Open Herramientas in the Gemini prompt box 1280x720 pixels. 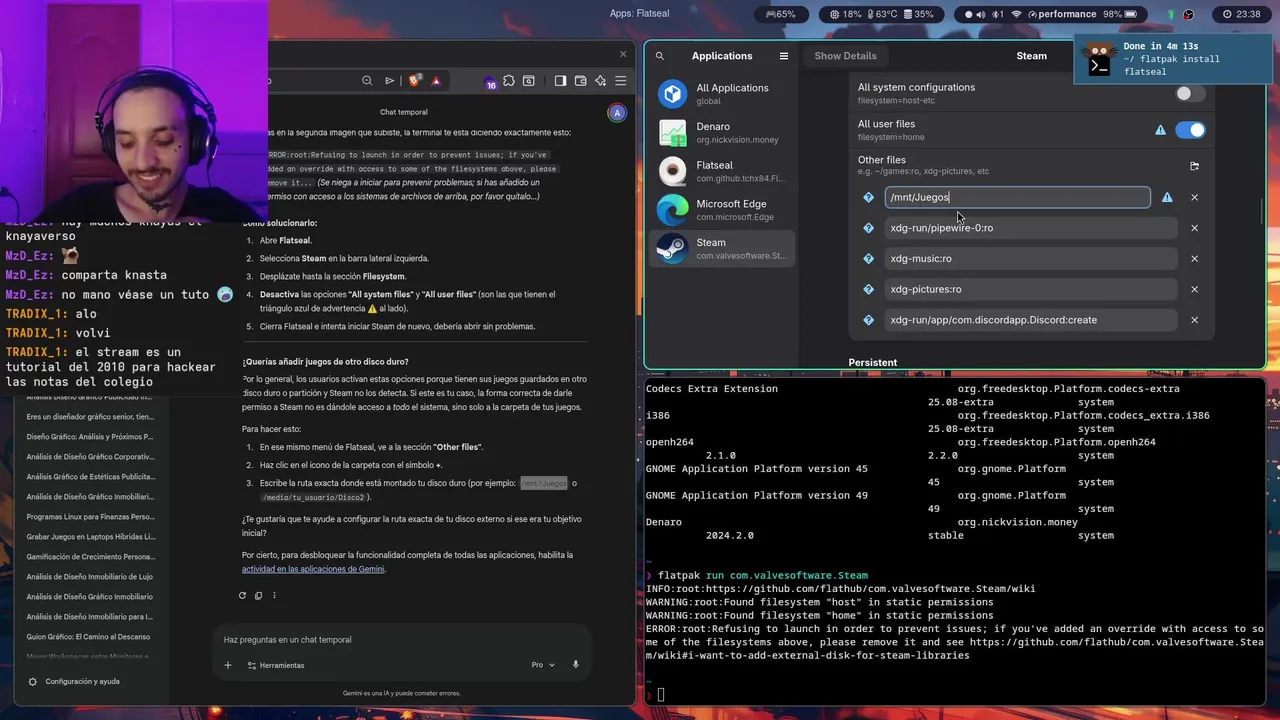(x=275, y=665)
